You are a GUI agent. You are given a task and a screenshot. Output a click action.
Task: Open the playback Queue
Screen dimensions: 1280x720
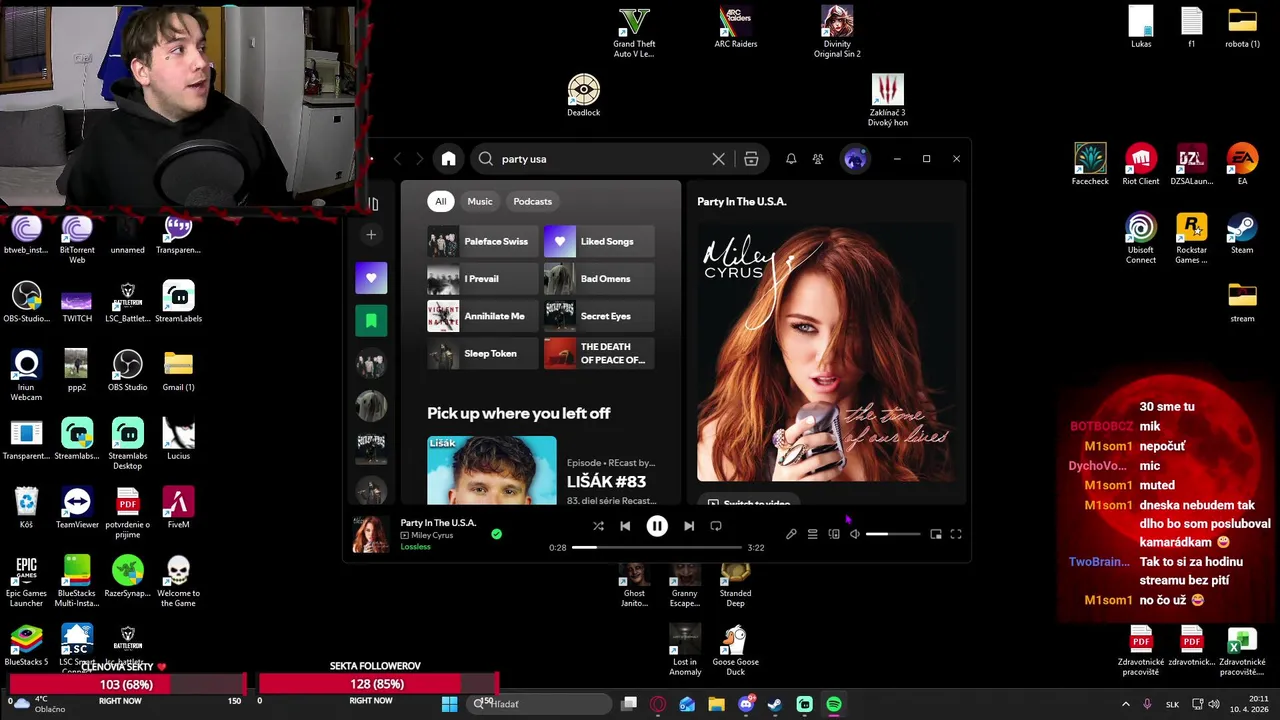tap(813, 534)
